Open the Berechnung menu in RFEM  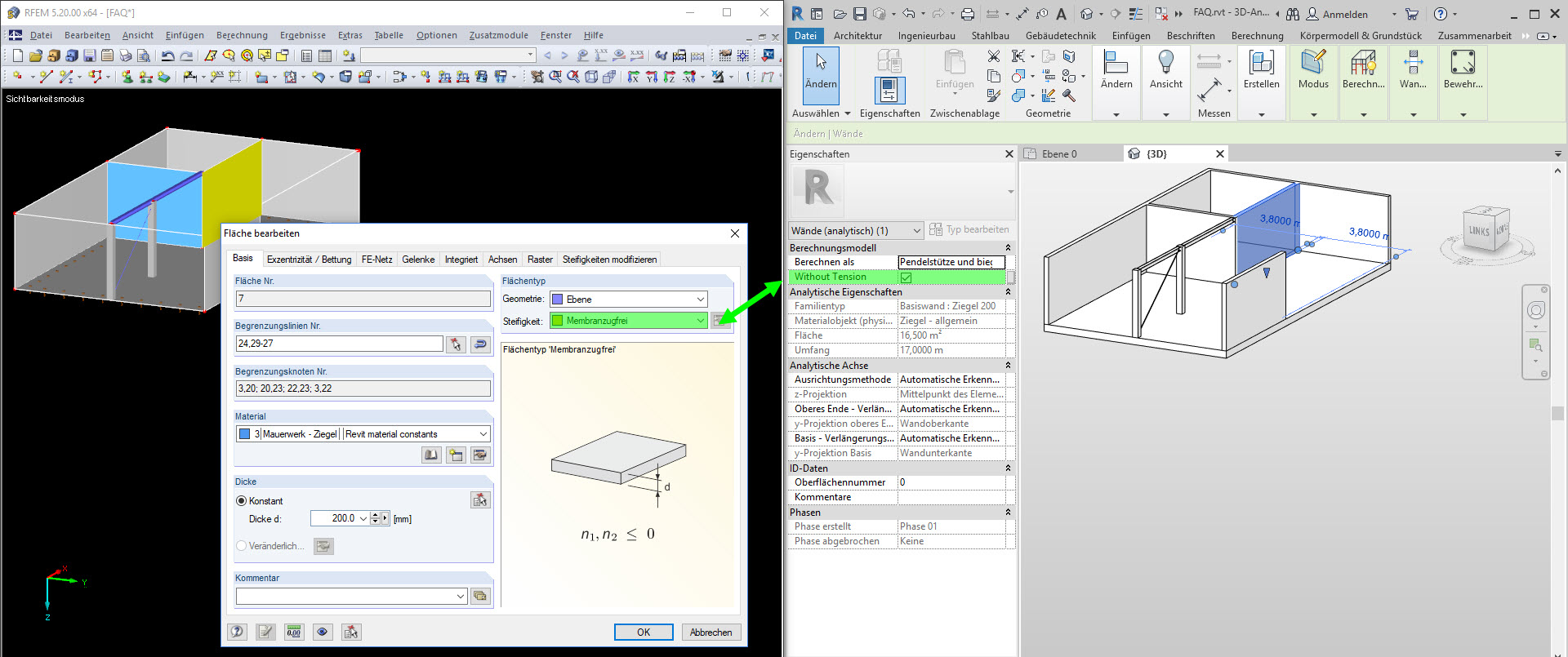(x=242, y=35)
